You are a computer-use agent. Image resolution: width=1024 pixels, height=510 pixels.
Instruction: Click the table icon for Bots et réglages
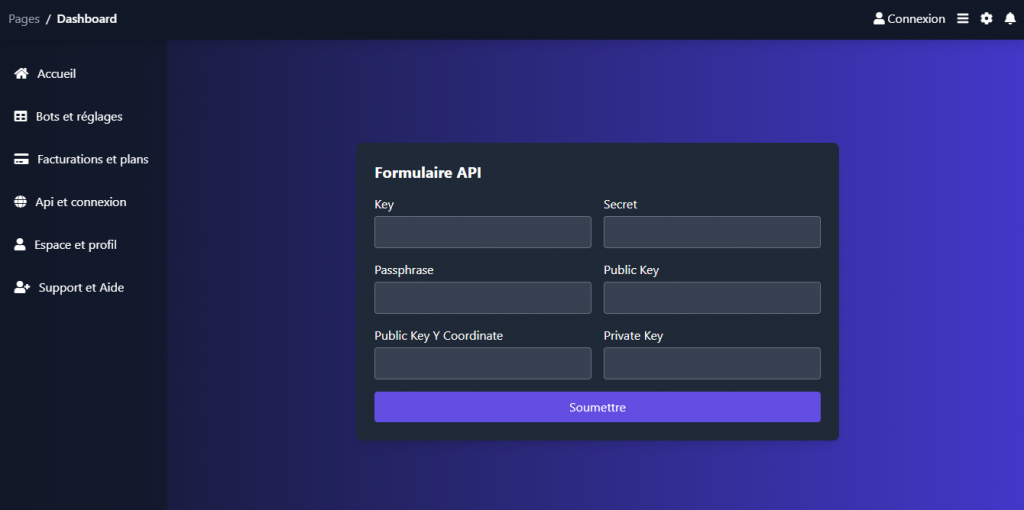click(20, 117)
